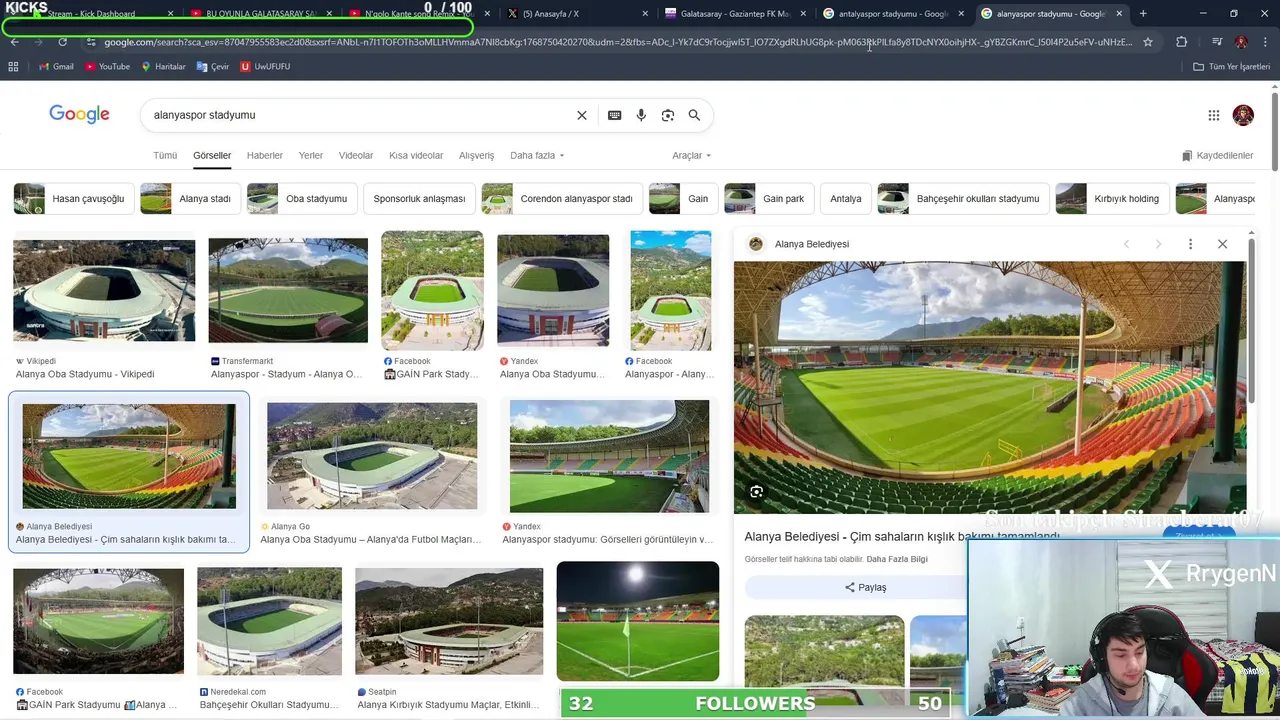Switch to the Alışveriş tab

click(x=476, y=155)
